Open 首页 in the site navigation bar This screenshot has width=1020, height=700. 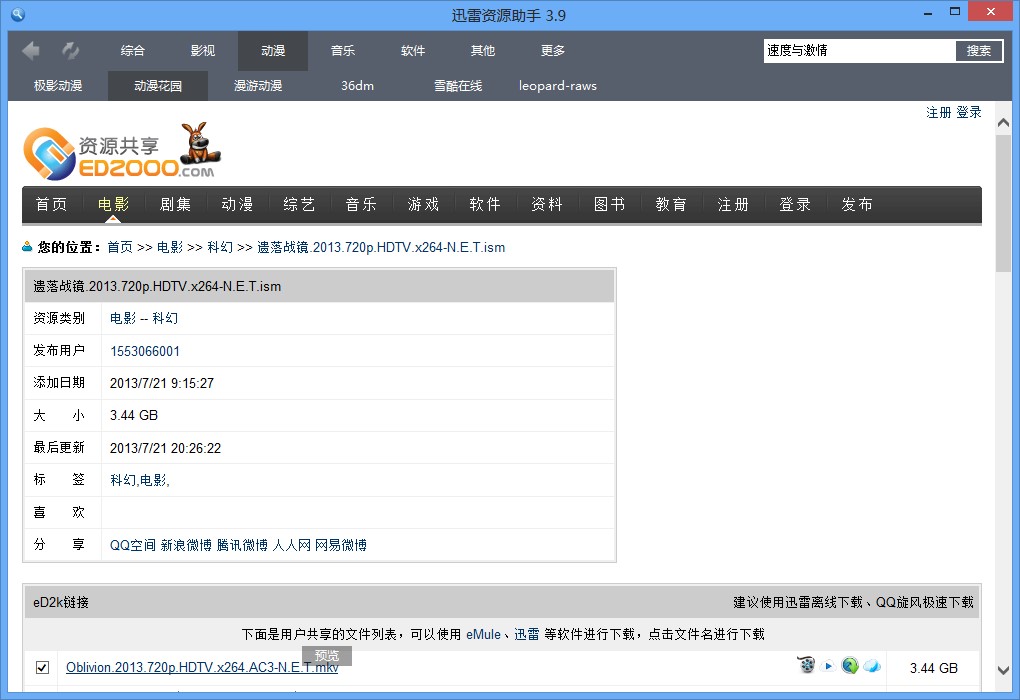click(51, 204)
